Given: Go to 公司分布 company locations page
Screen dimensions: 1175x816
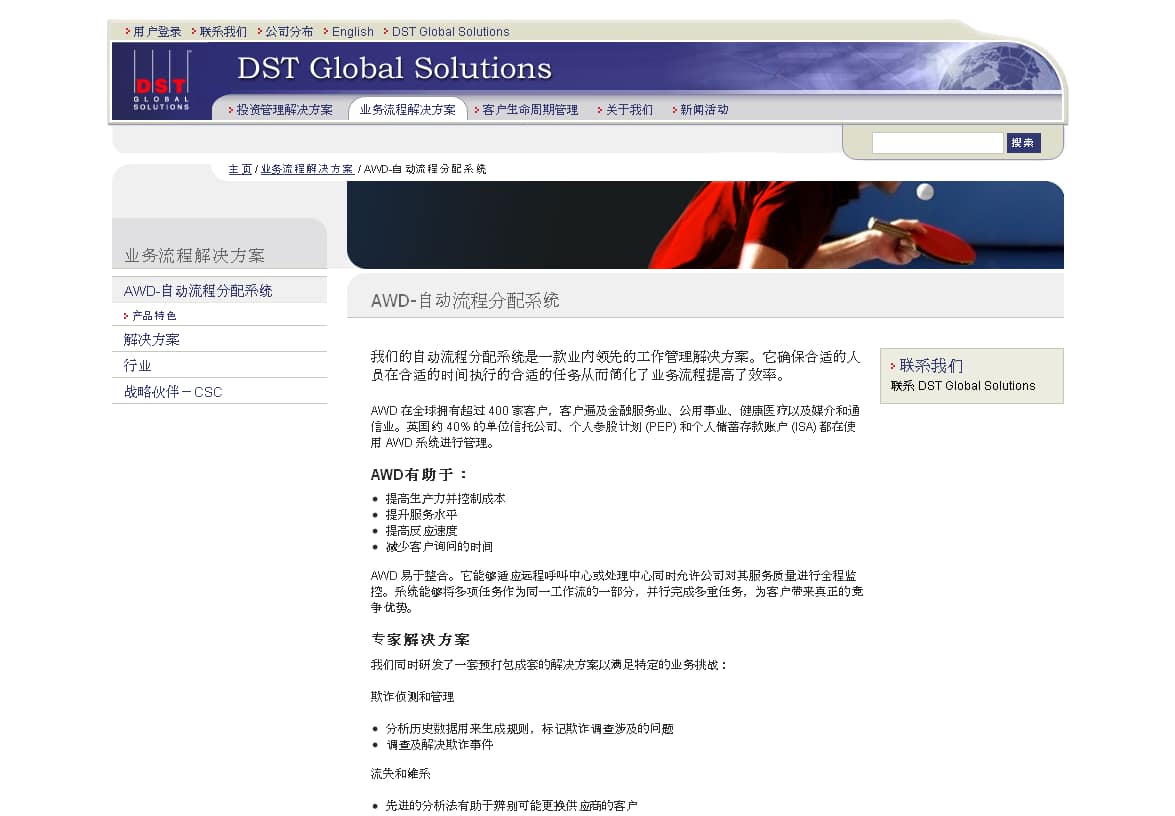Looking at the screenshot, I should (x=289, y=32).
